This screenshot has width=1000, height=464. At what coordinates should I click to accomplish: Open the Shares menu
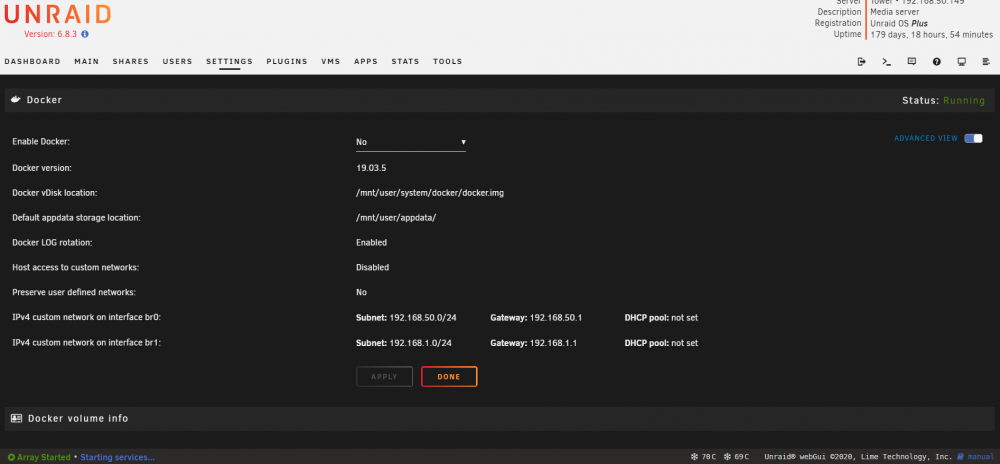pyautogui.click(x=131, y=62)
